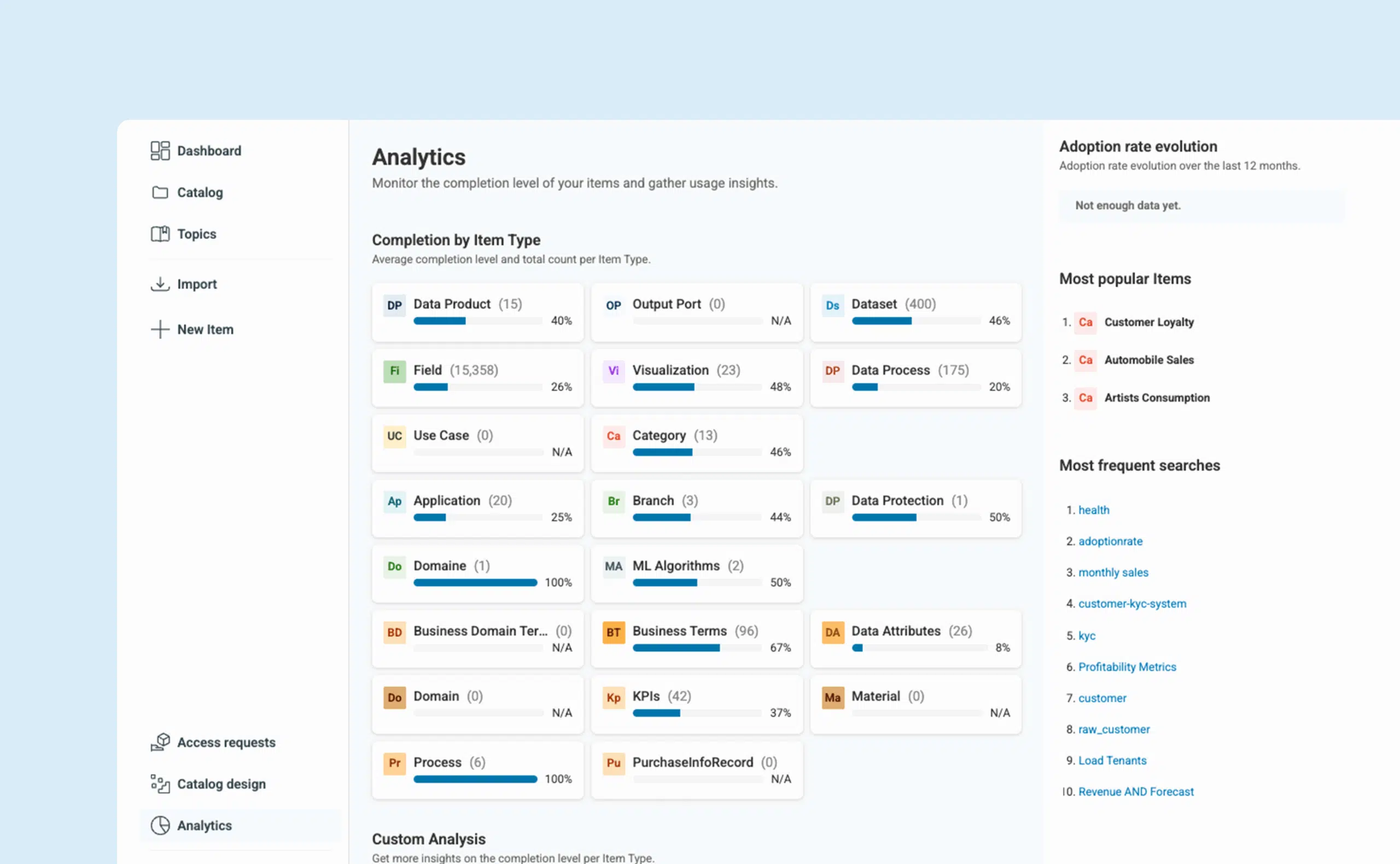Open the Revenue AND Forecast search

point(1136,791)
